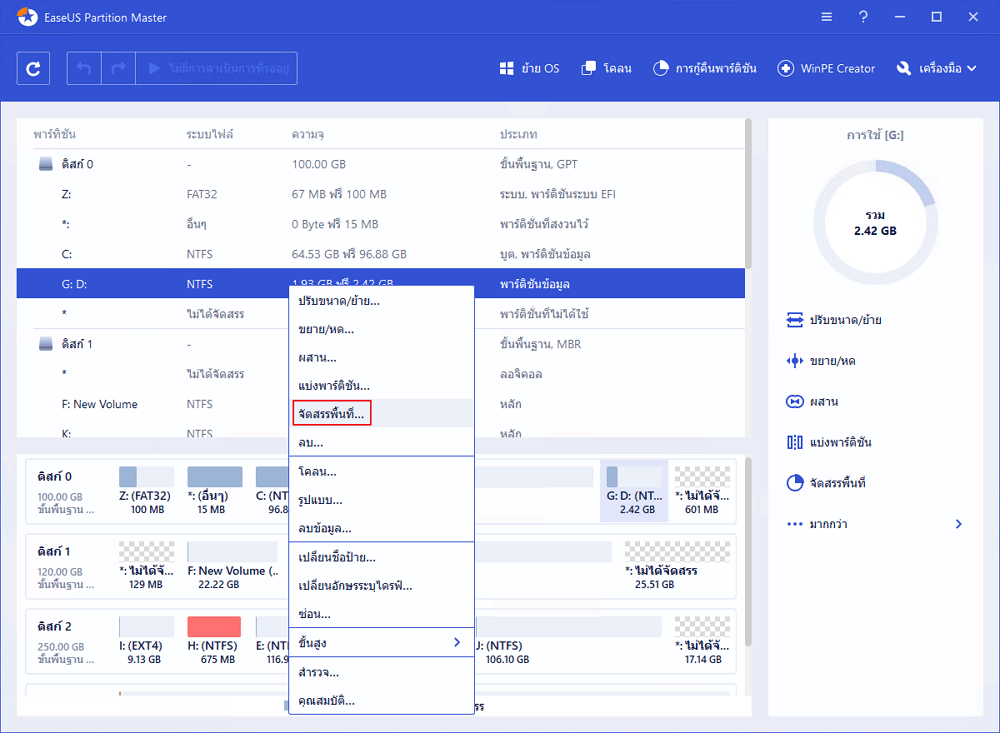Open the hamburger menu in title bar
This screenshot has height=733, width=1000.
tap(827, 17)
